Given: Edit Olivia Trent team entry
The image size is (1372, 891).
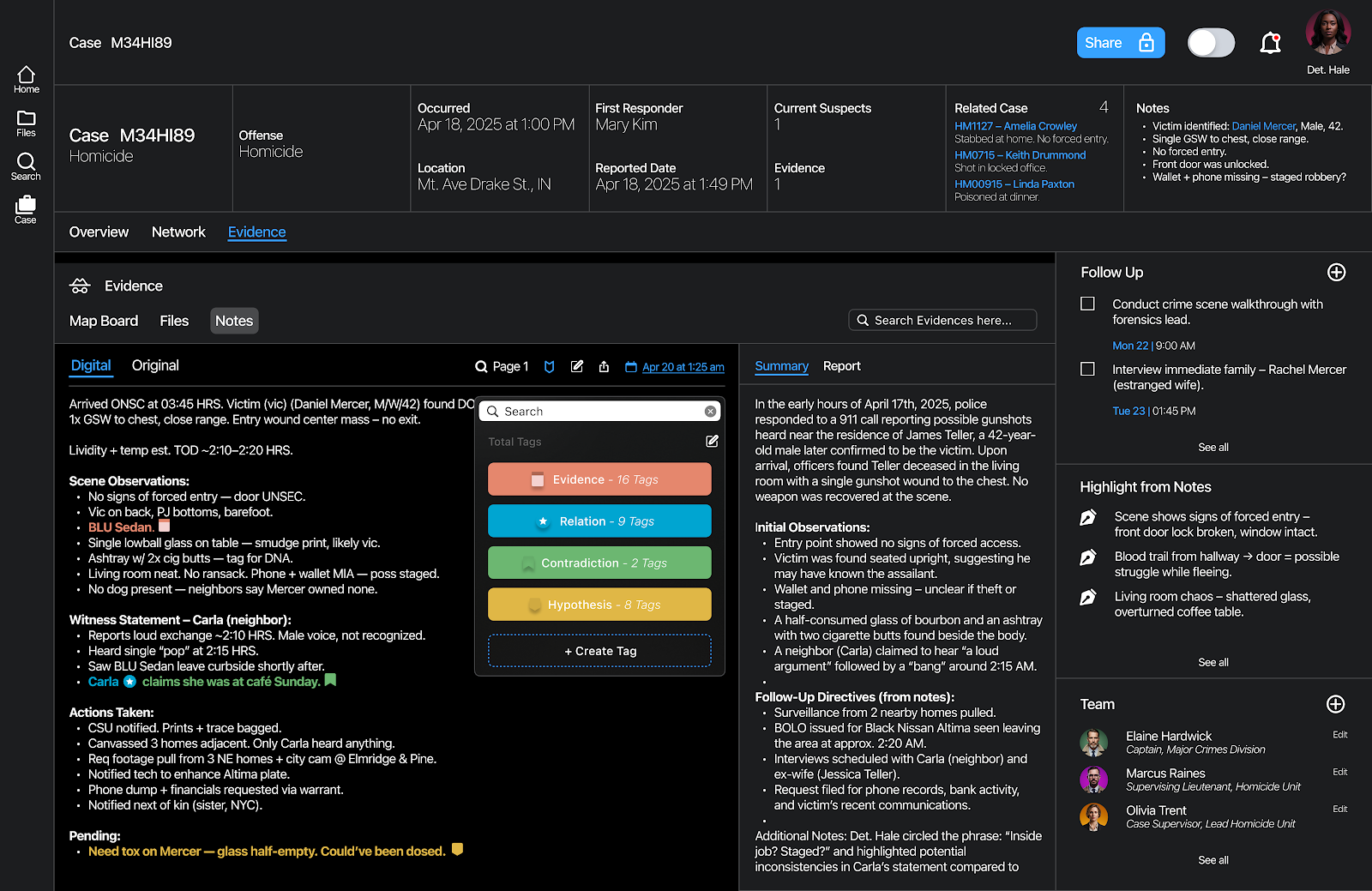Looking at the screenshot, I should click(x=1339, y=810).
